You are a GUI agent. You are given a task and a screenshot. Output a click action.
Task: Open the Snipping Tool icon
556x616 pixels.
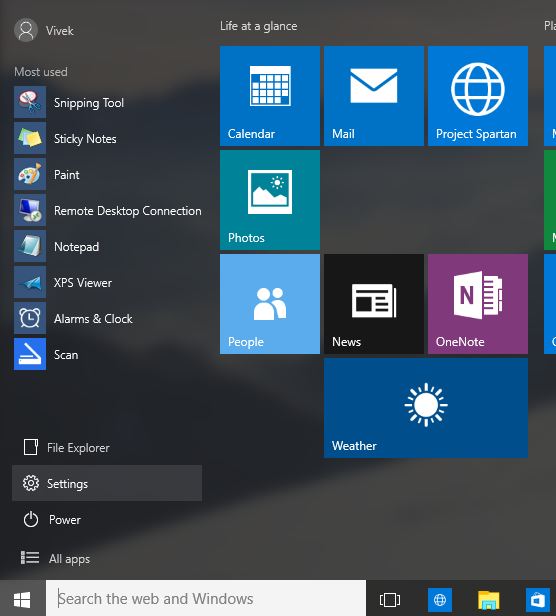coord(30,102)
